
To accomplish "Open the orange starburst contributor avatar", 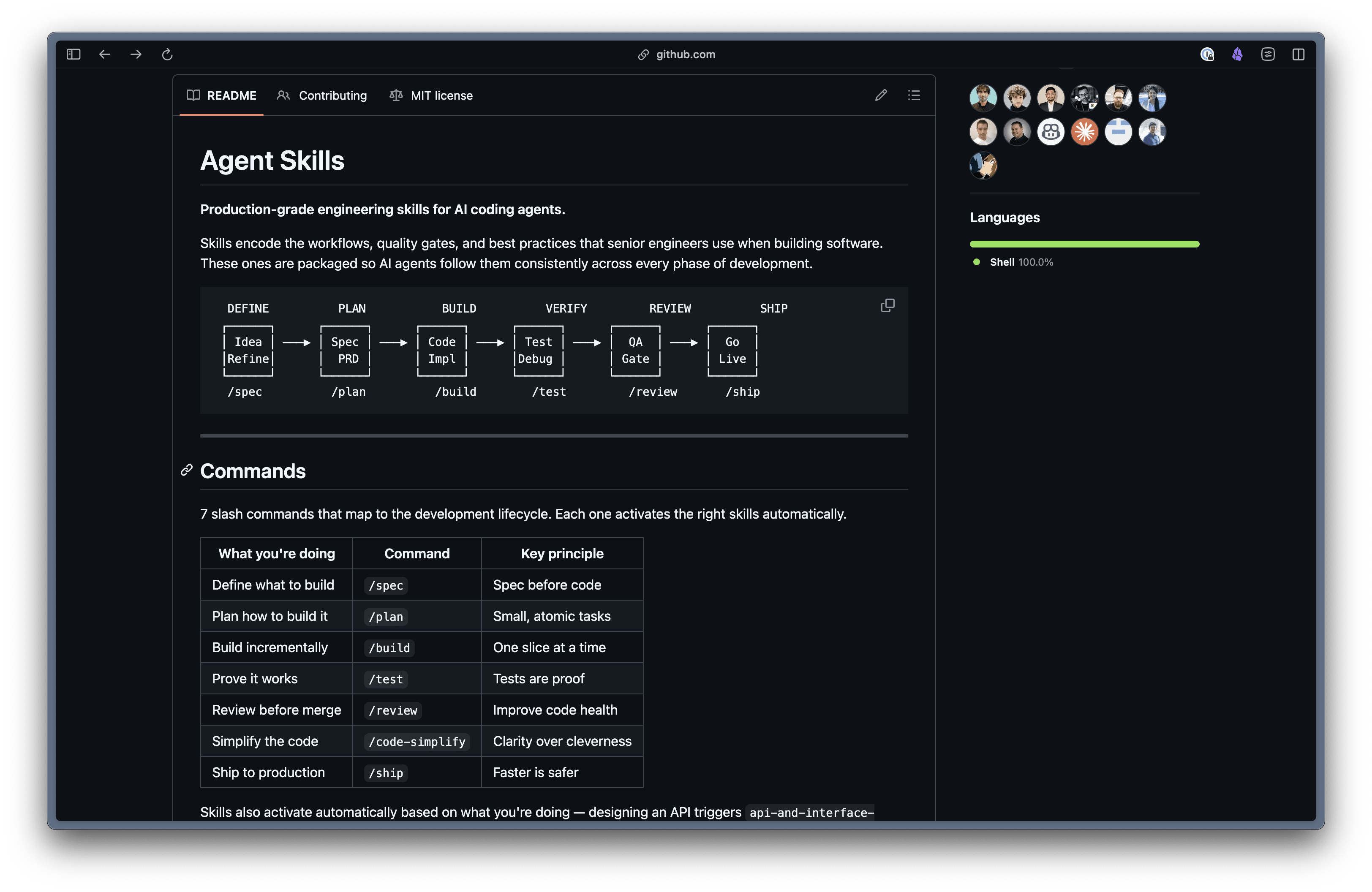I will tap(1084, 132).
